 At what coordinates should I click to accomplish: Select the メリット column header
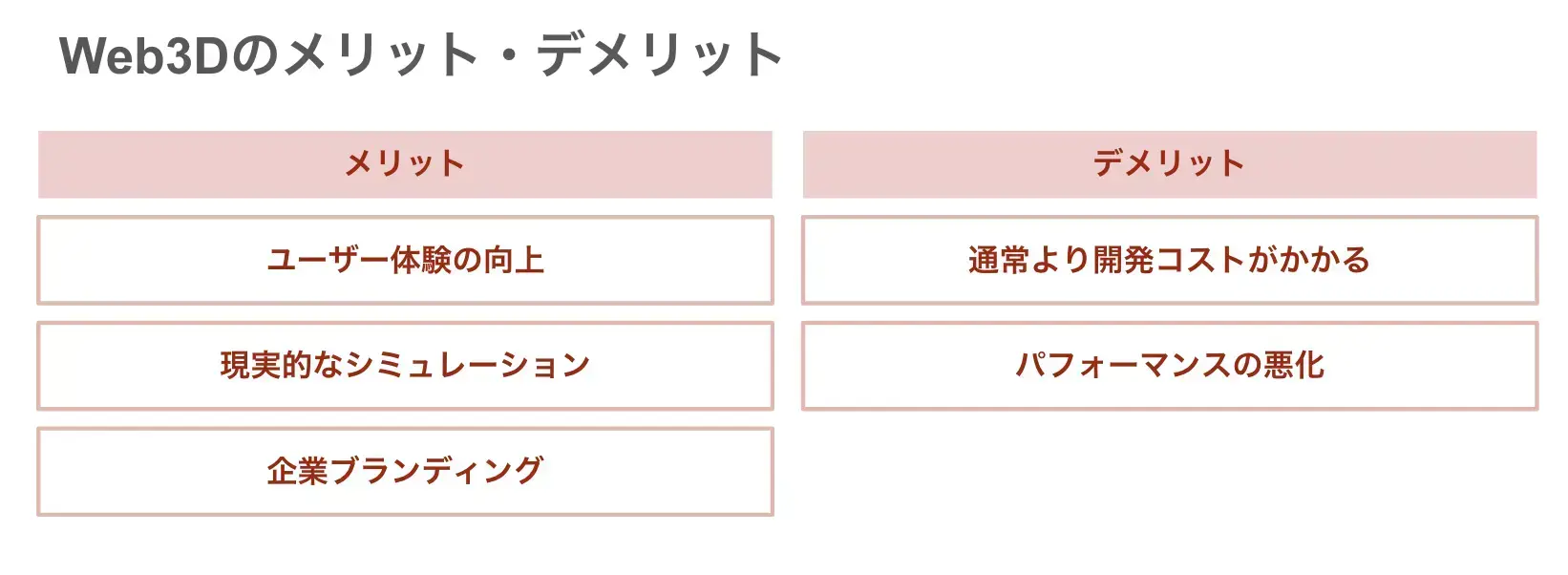pyautogui.click(x=405, y=164)
